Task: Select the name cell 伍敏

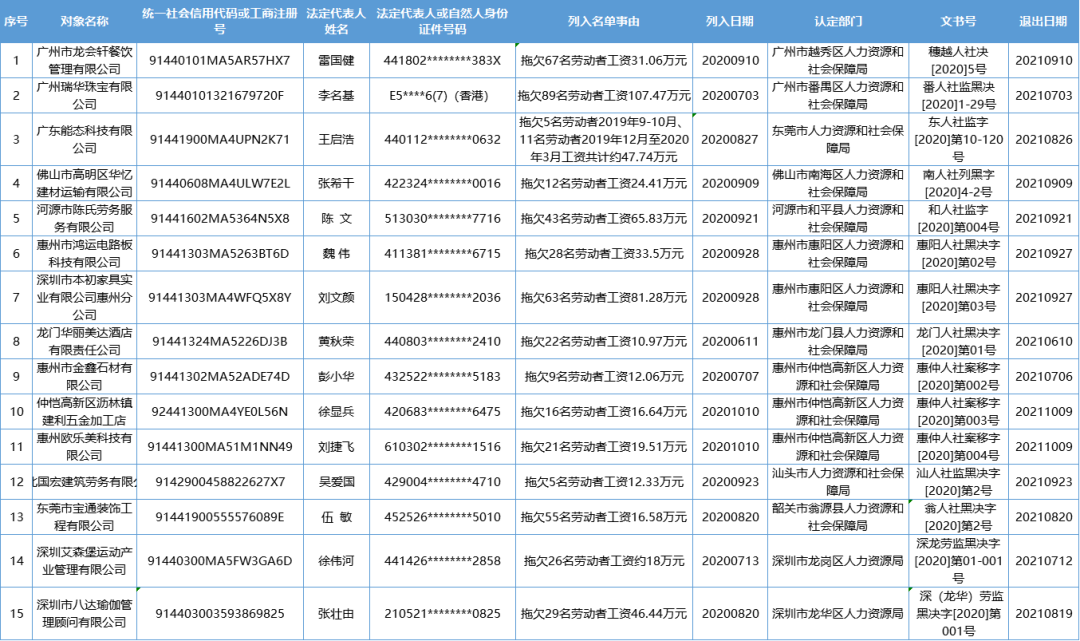Action: [336, 517]
